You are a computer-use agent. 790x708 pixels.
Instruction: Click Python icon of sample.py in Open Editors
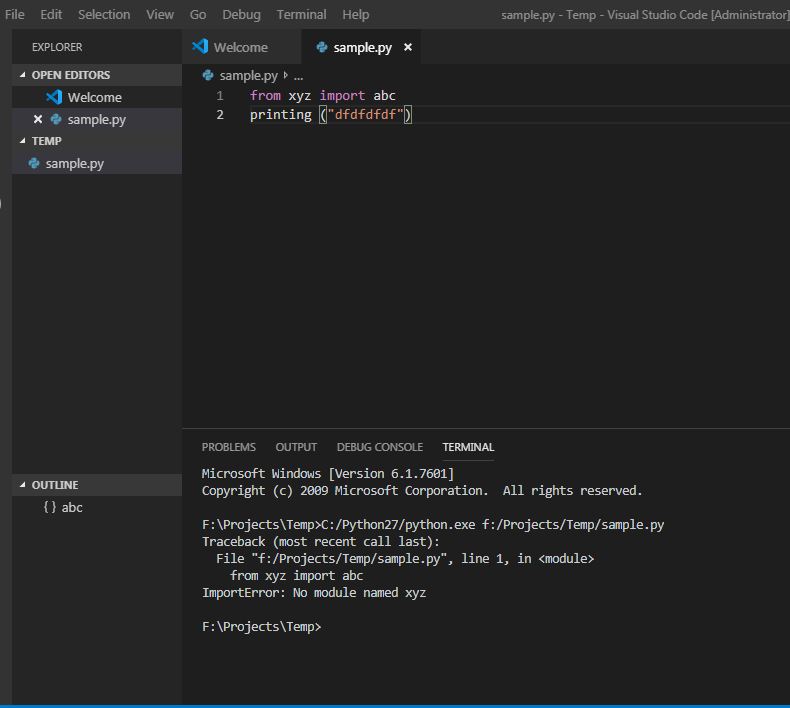(56, 119)
